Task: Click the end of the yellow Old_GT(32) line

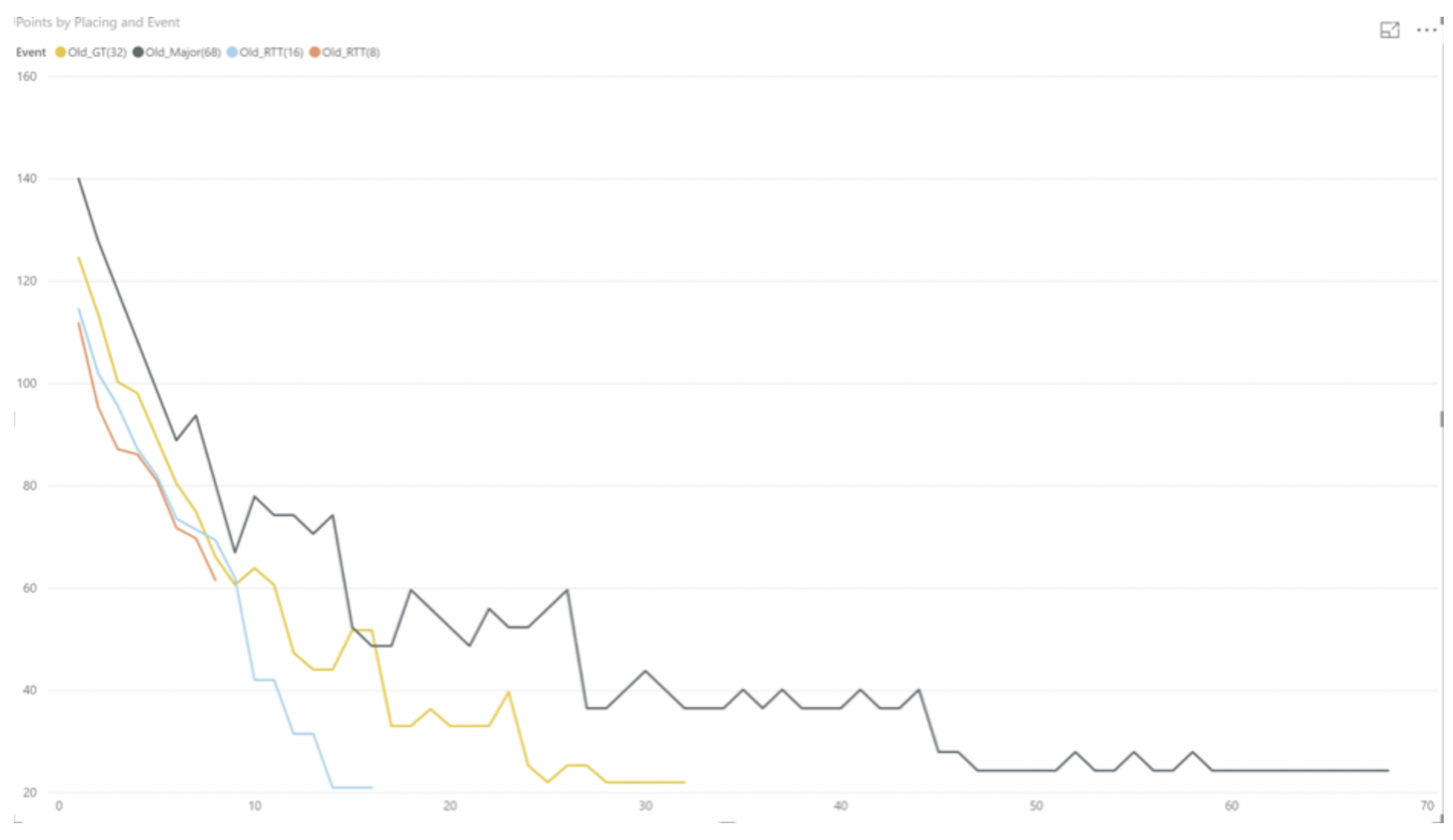Action: [x=684, y=782]
